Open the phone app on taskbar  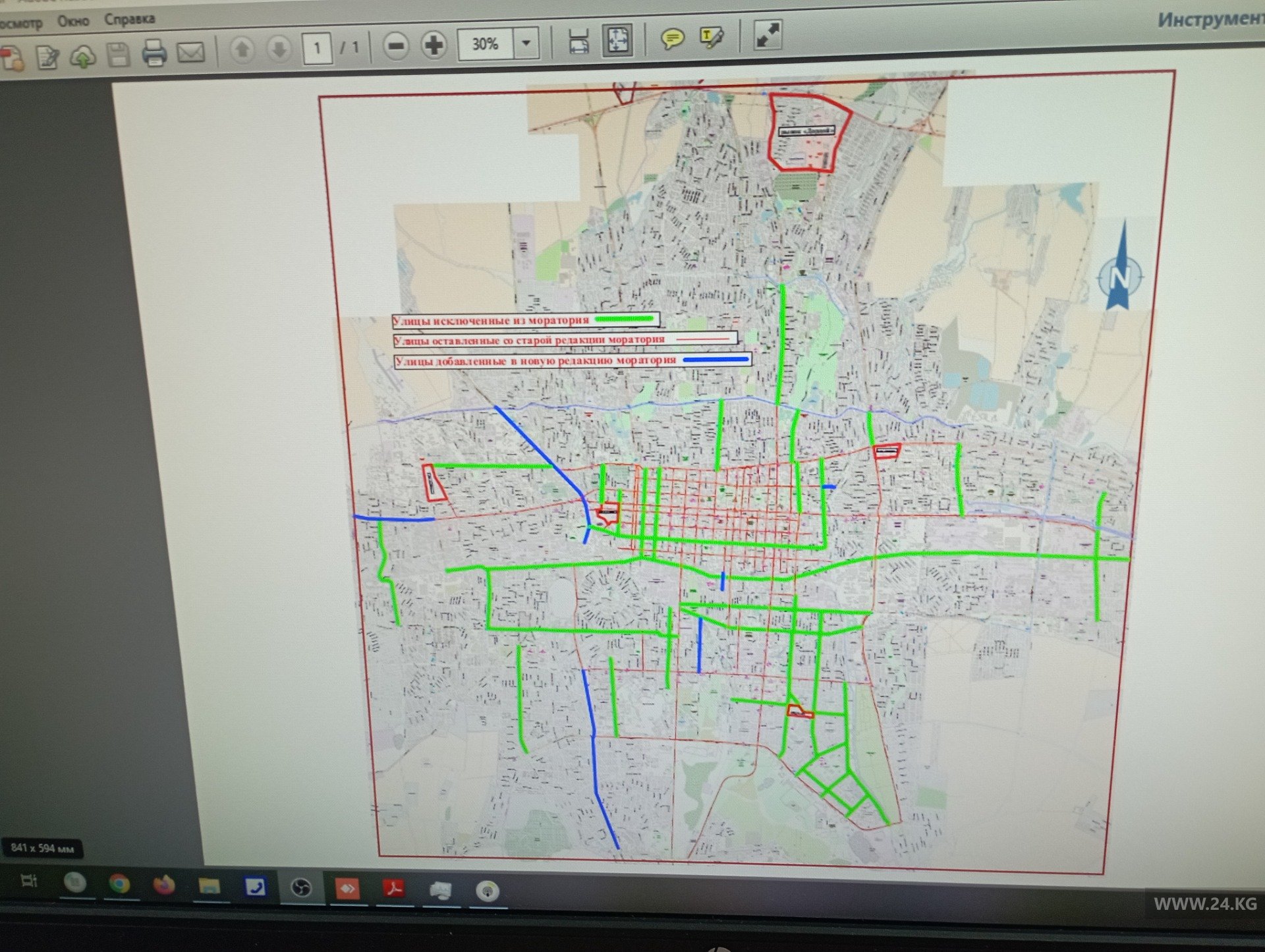(x=255, y=887)
